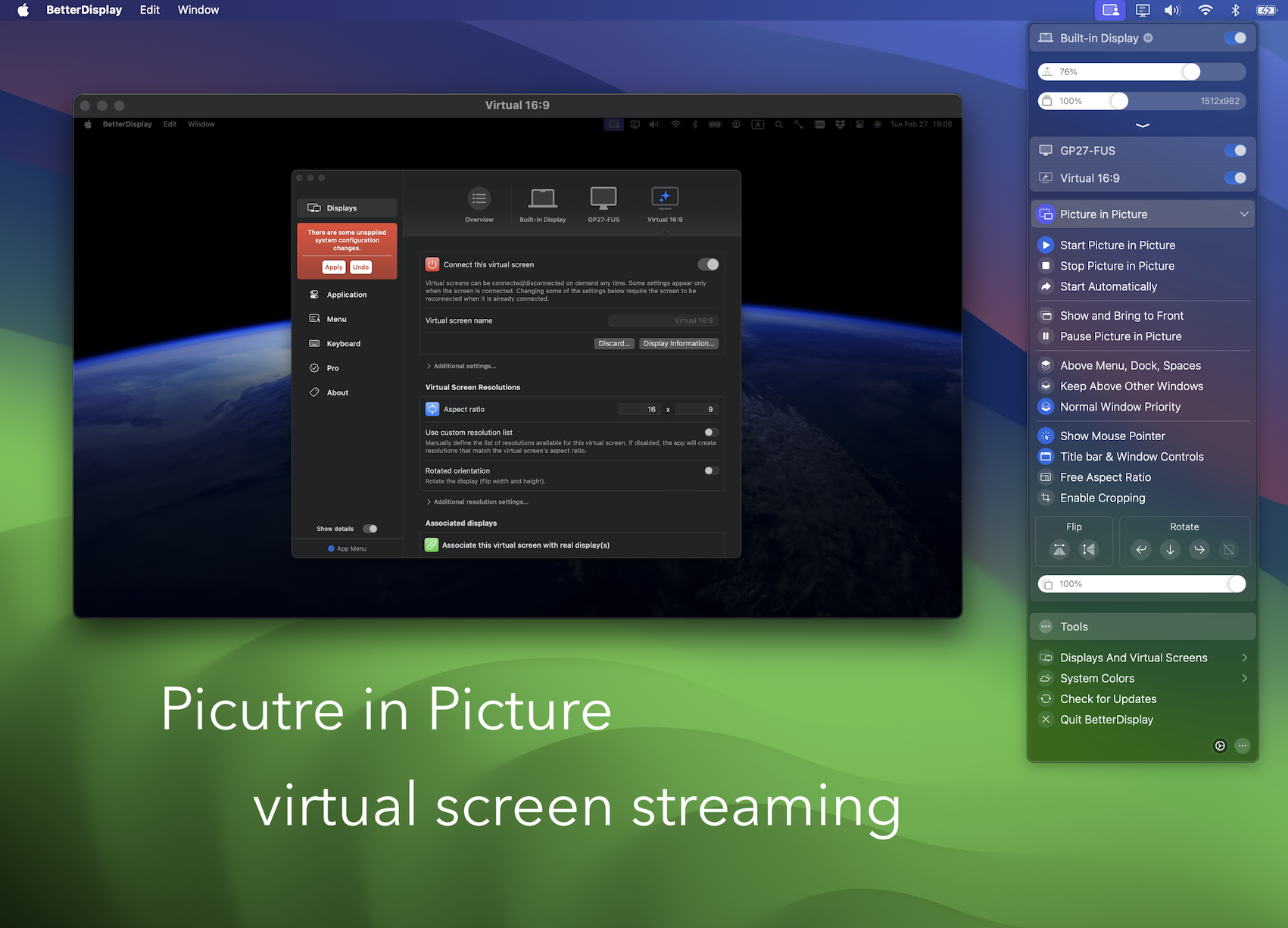
Task: Click the Display Information button
Action: click(678, 343)
